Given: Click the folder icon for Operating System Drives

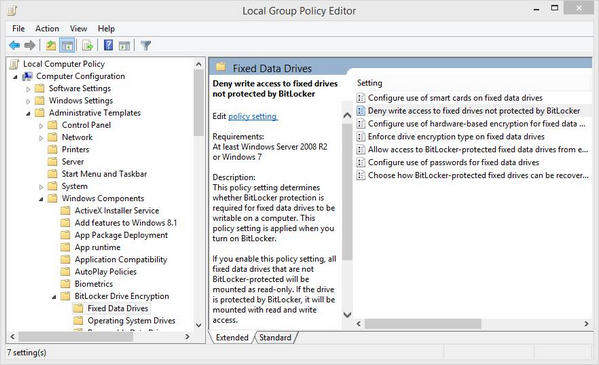Looking at the screenshot, I should (x=78, y=321).
